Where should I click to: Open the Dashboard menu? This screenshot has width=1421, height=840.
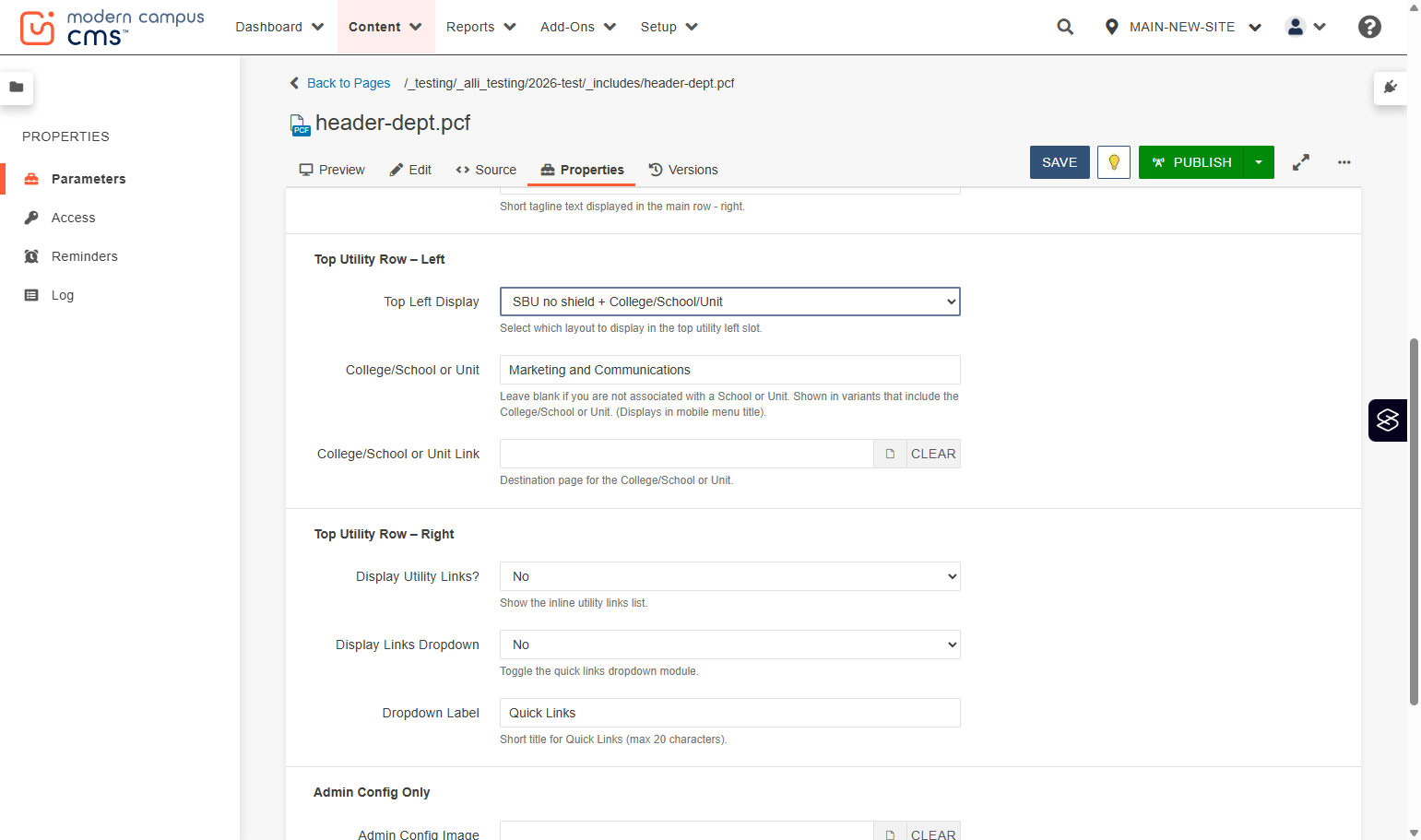coord(279,27)
